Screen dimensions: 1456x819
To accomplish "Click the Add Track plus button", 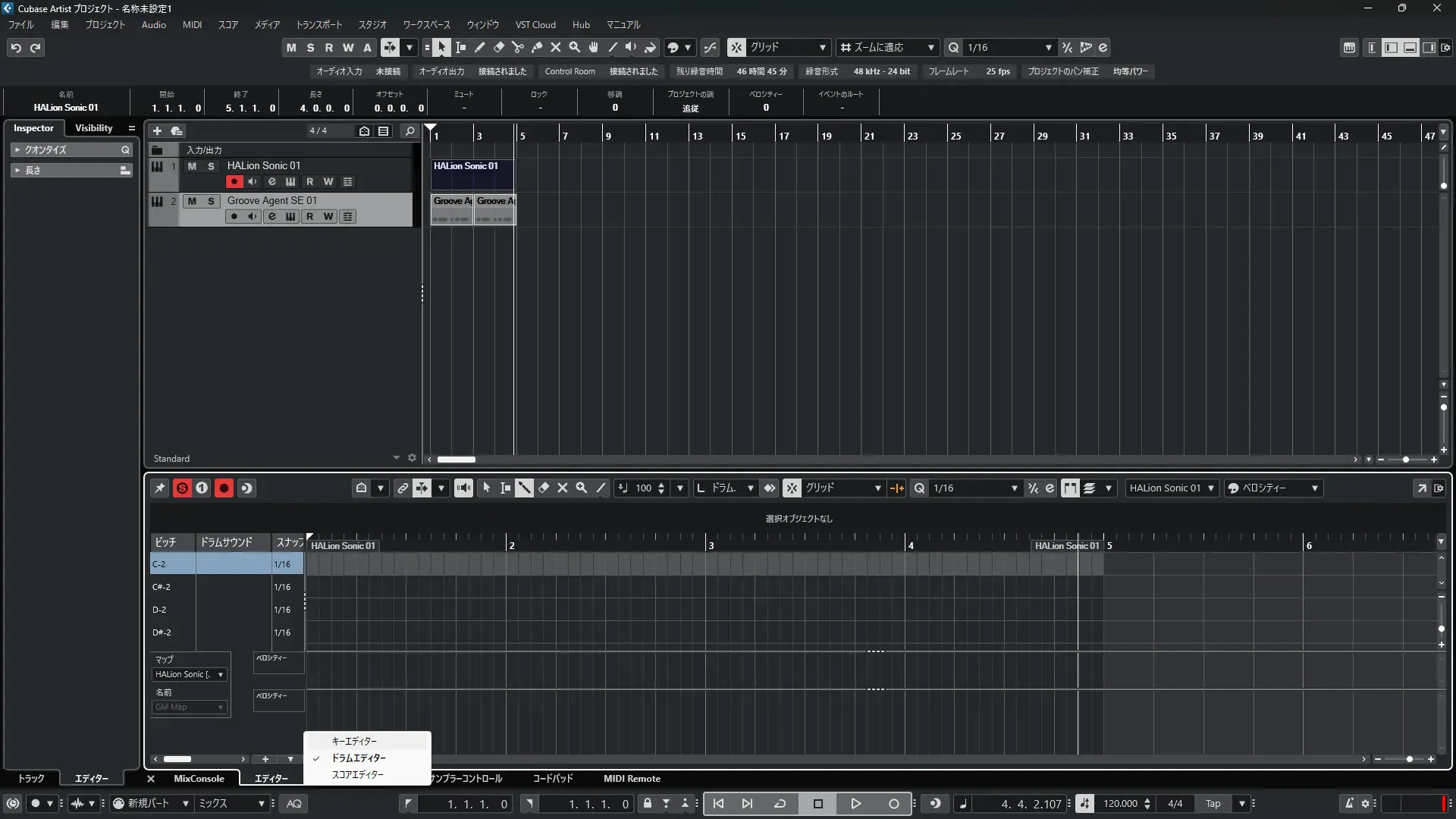I will pyautogui.click(x=157, y=131).
